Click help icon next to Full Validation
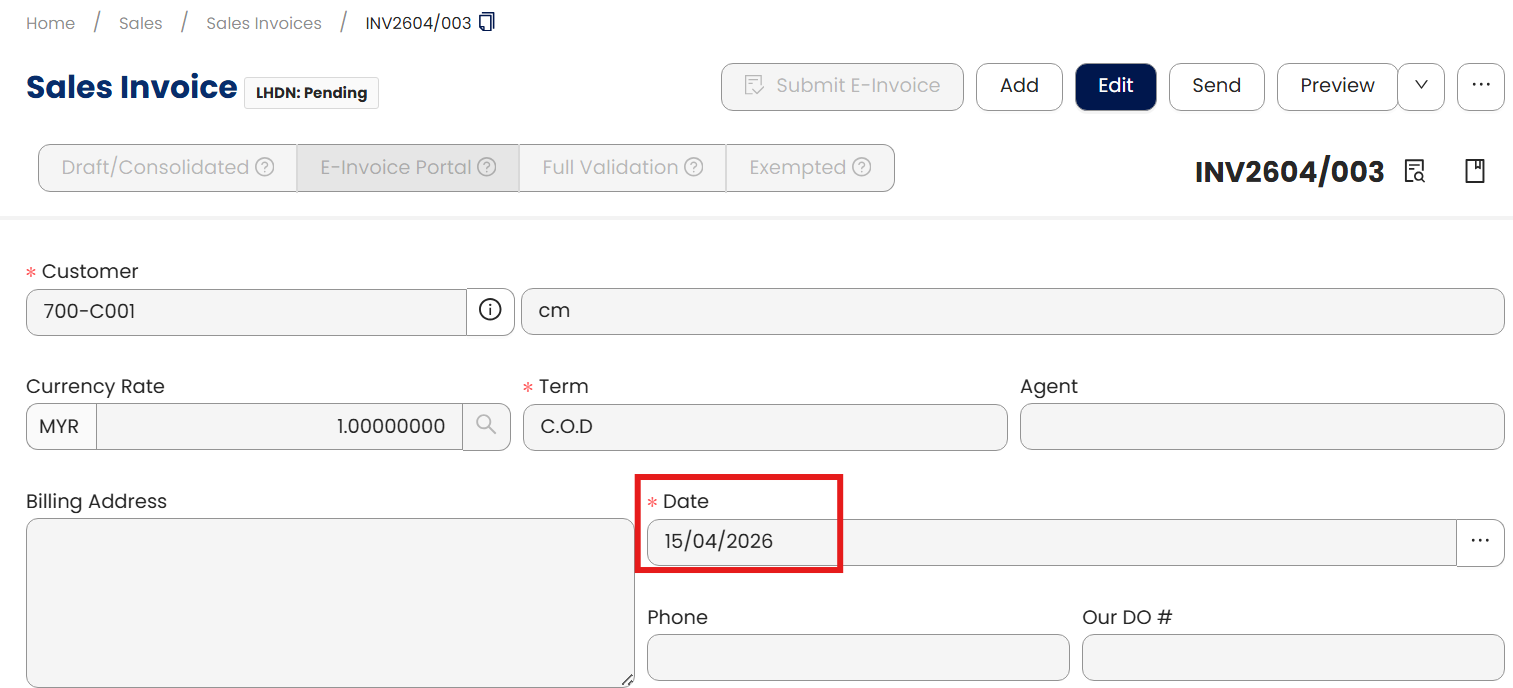This screenshot has height=688, width=1513. tap(693, 167)
